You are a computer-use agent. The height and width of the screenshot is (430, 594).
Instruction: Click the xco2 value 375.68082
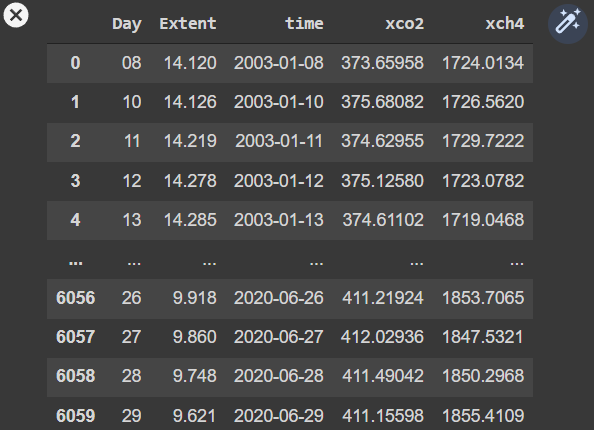click(x=382, y=102)
